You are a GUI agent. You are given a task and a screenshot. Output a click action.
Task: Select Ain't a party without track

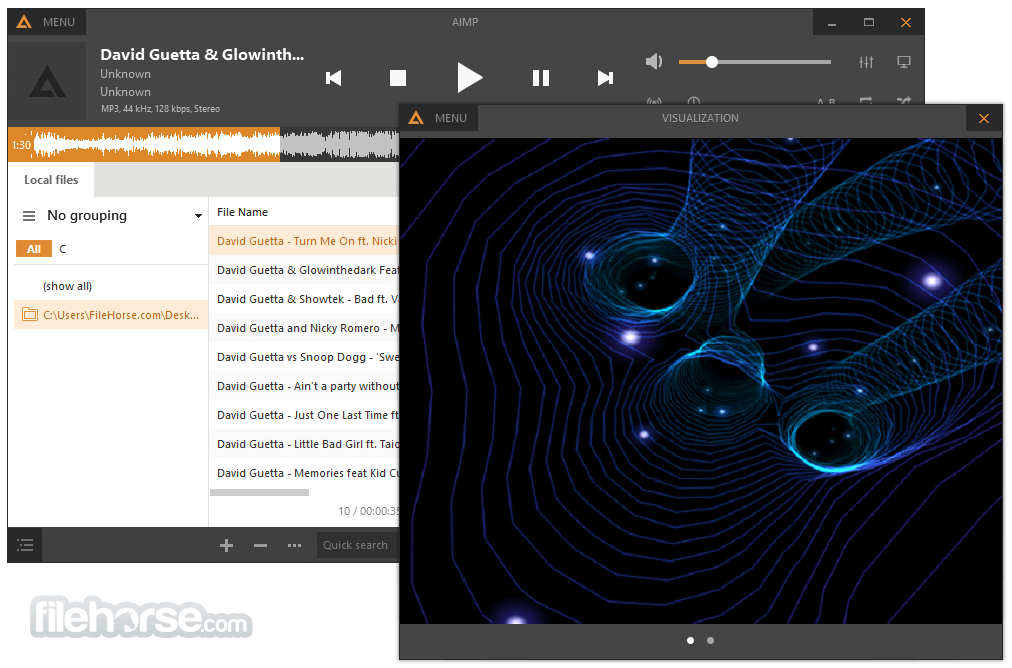click(x=305, y=386)
